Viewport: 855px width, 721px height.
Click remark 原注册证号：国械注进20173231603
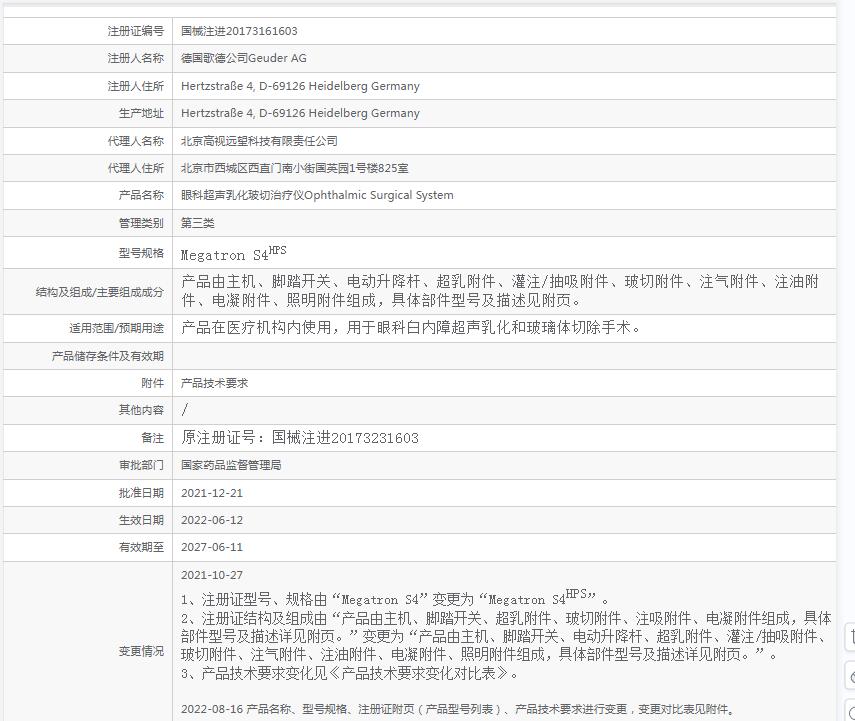[300, 438]
